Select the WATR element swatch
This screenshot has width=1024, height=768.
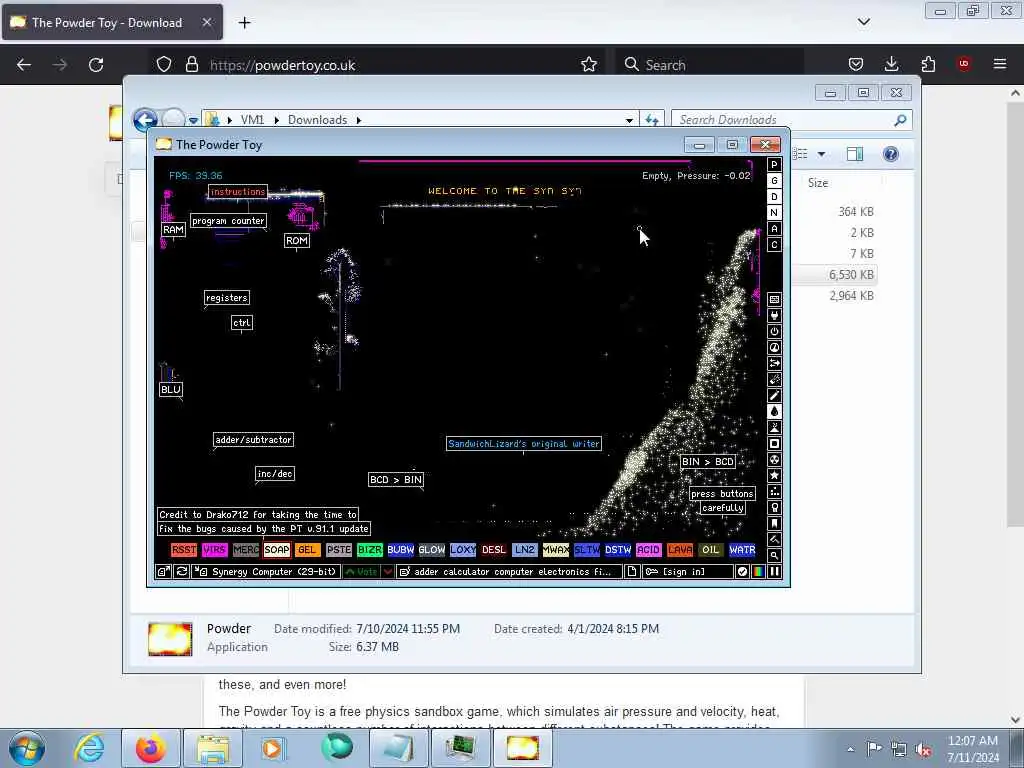pyautogui.click(x=742, y=550)
